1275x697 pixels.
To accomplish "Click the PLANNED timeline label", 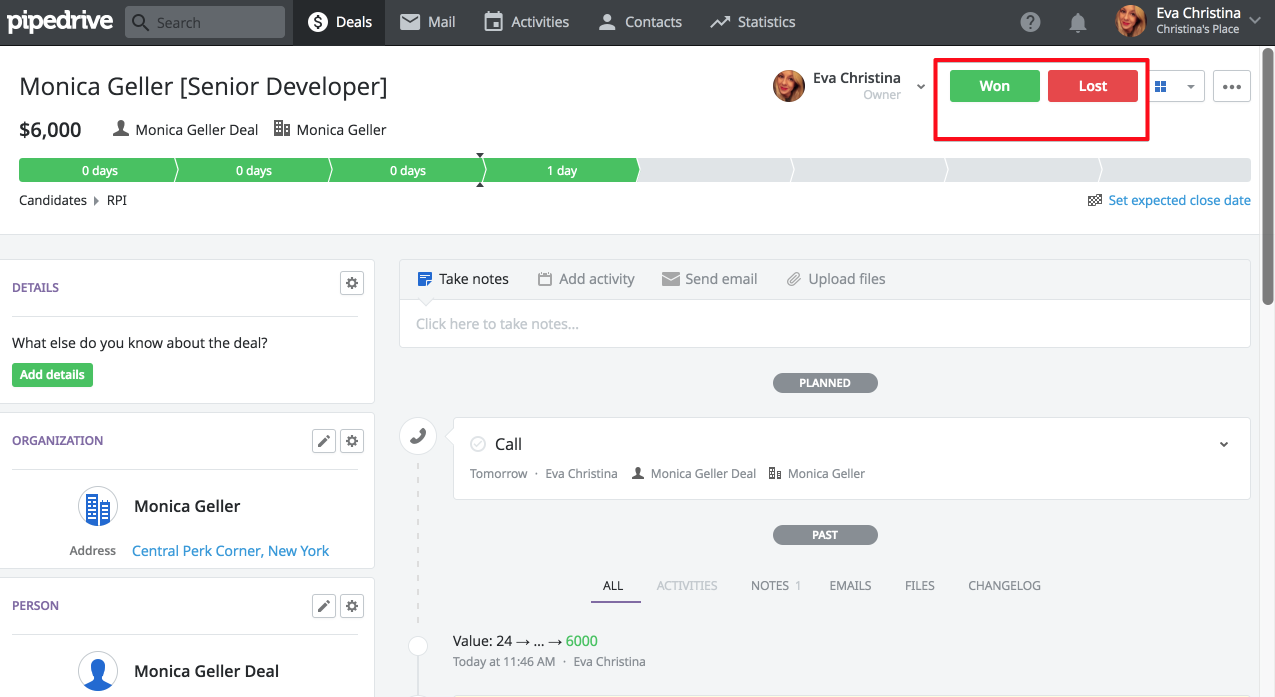I will (825, 383).
